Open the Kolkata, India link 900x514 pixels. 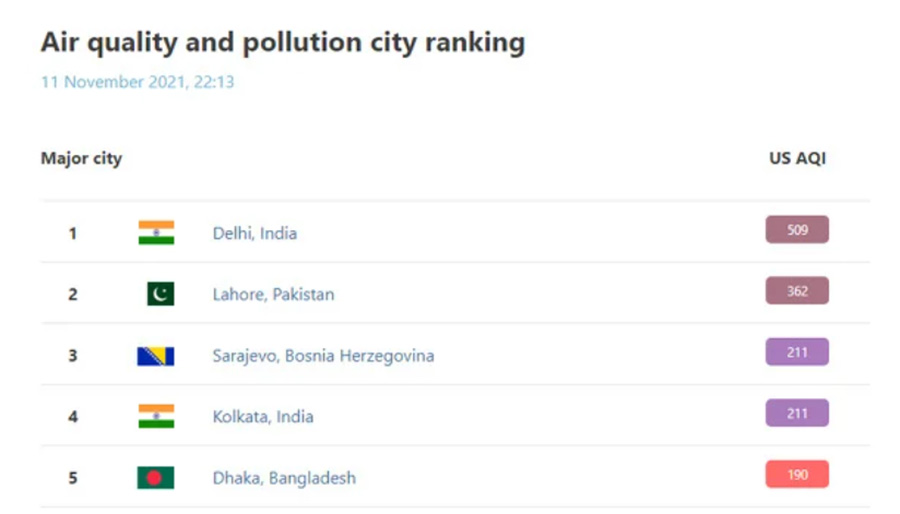pos(263,416)
